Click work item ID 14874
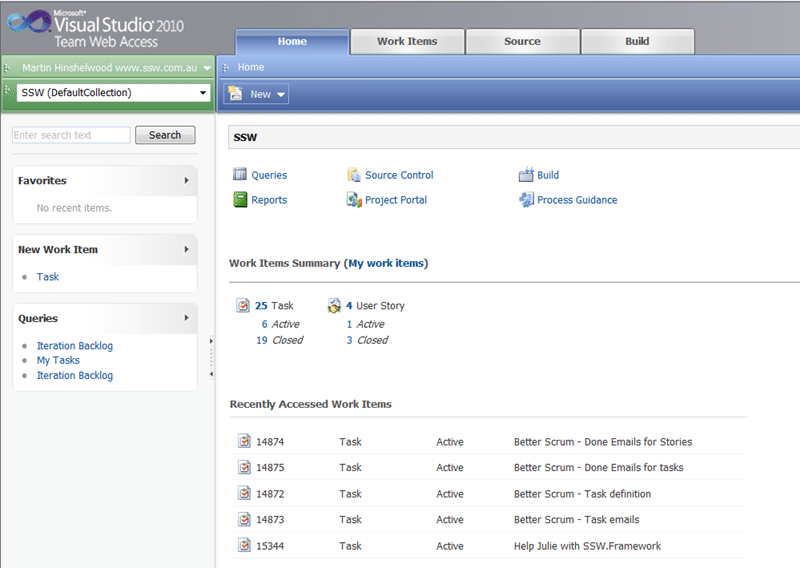Viewport: 800px width, 568px height. [x=270, y=442]
